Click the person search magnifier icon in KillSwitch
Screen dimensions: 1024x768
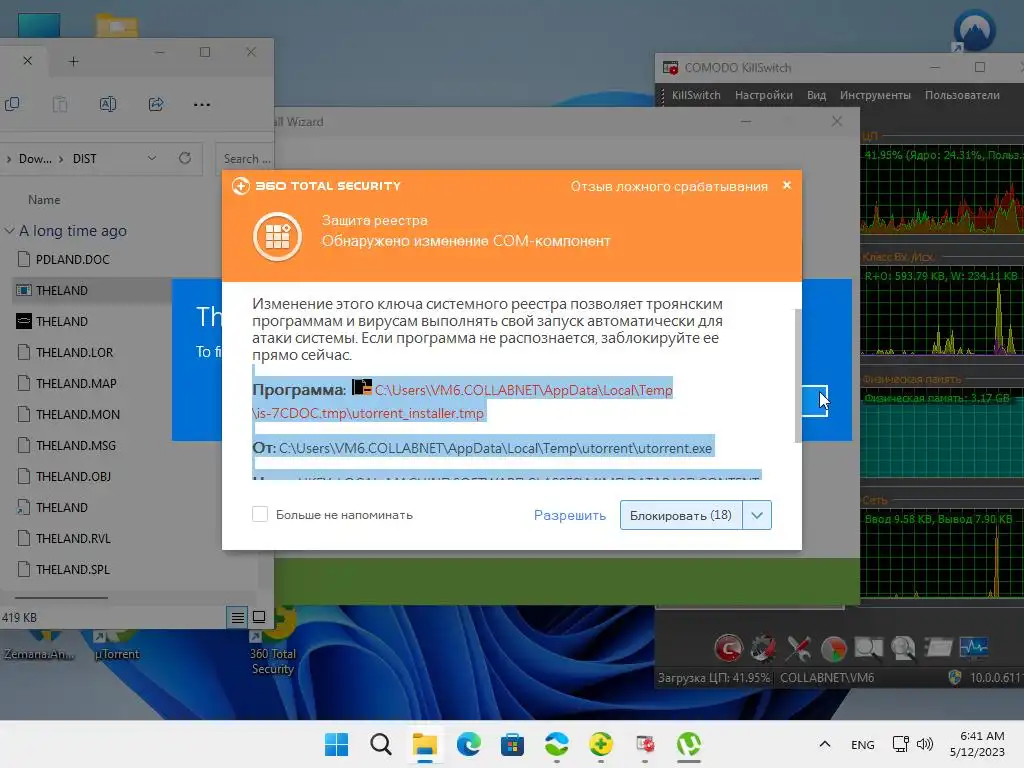click(903, 648)
